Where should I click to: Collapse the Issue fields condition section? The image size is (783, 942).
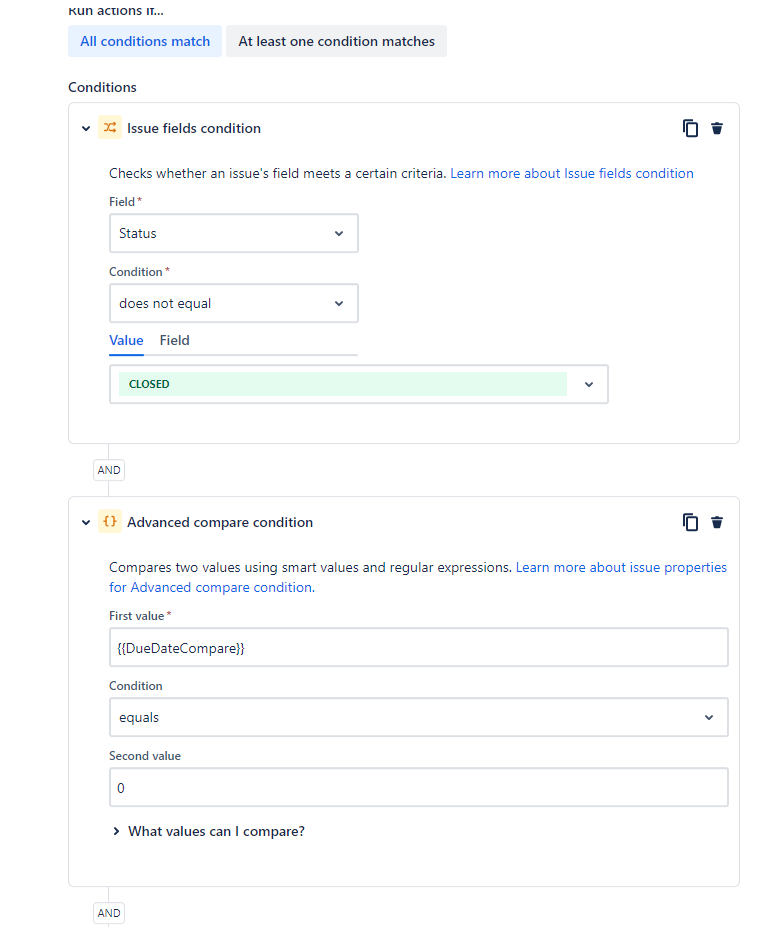[x=86, y=128]
